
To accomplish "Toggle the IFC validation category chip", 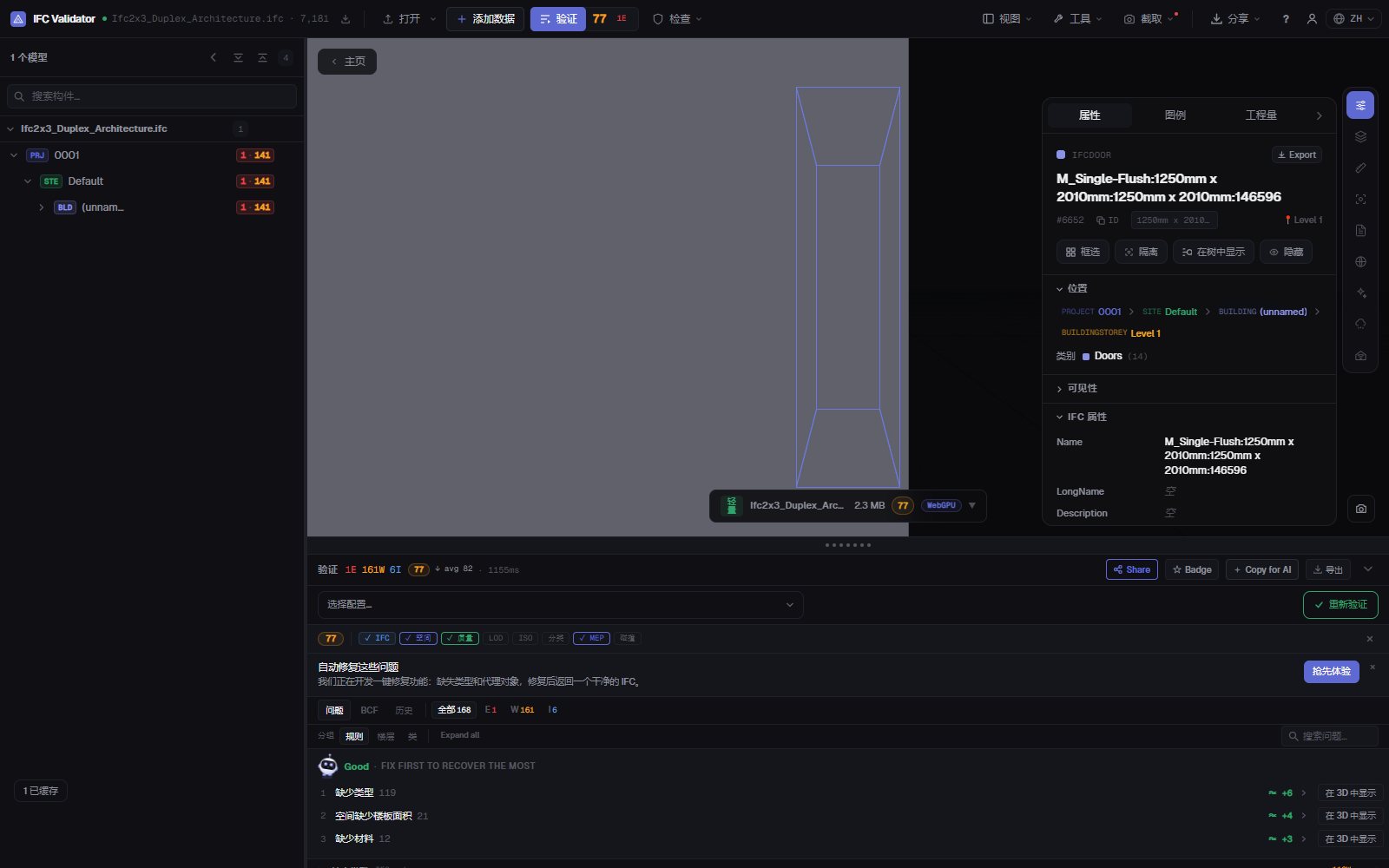I will [x=378, y=638].
